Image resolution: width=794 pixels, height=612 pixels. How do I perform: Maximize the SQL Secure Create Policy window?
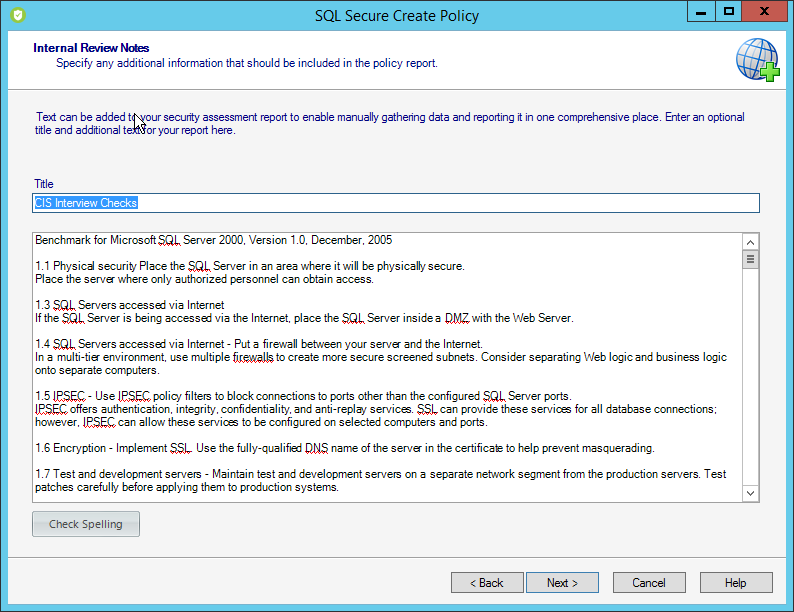click(729, 12)
